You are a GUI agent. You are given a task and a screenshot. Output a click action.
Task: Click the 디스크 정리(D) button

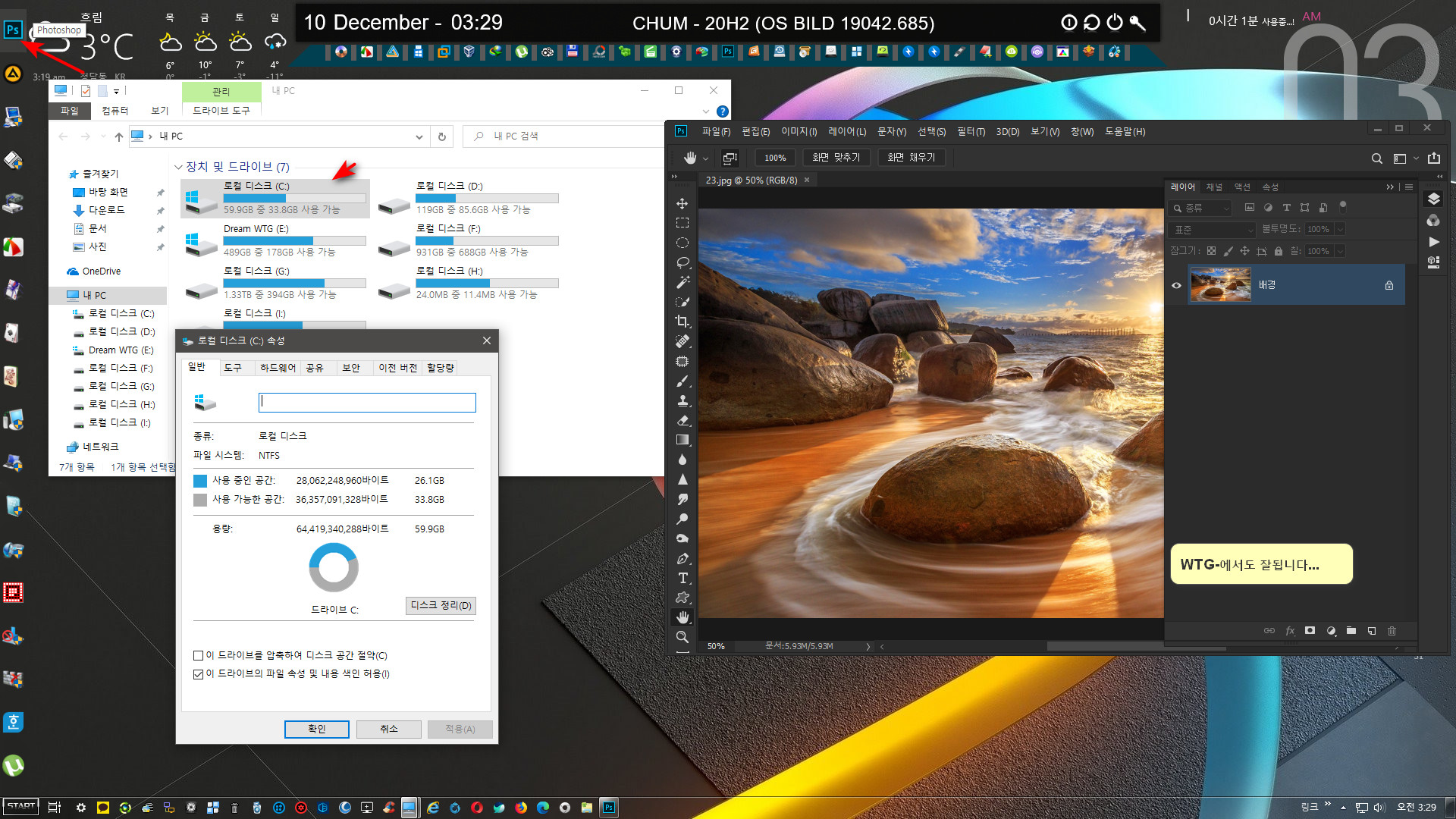(441, 605)
